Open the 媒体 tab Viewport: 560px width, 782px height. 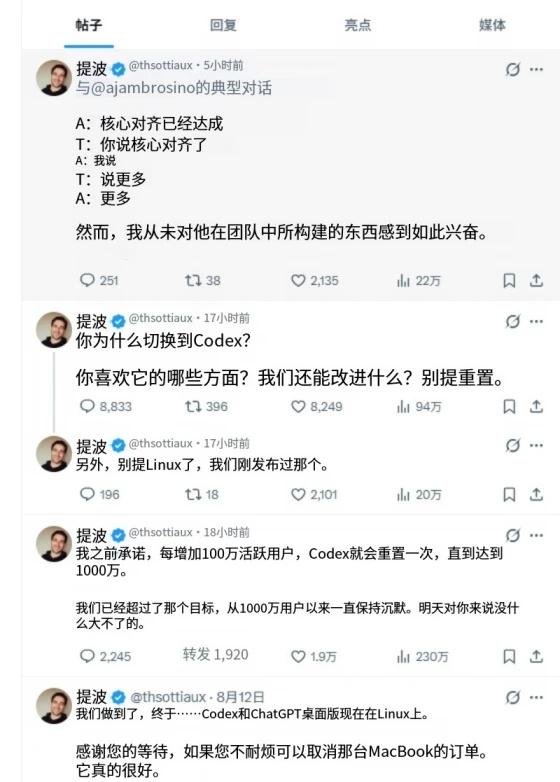(x=492, y=25)
